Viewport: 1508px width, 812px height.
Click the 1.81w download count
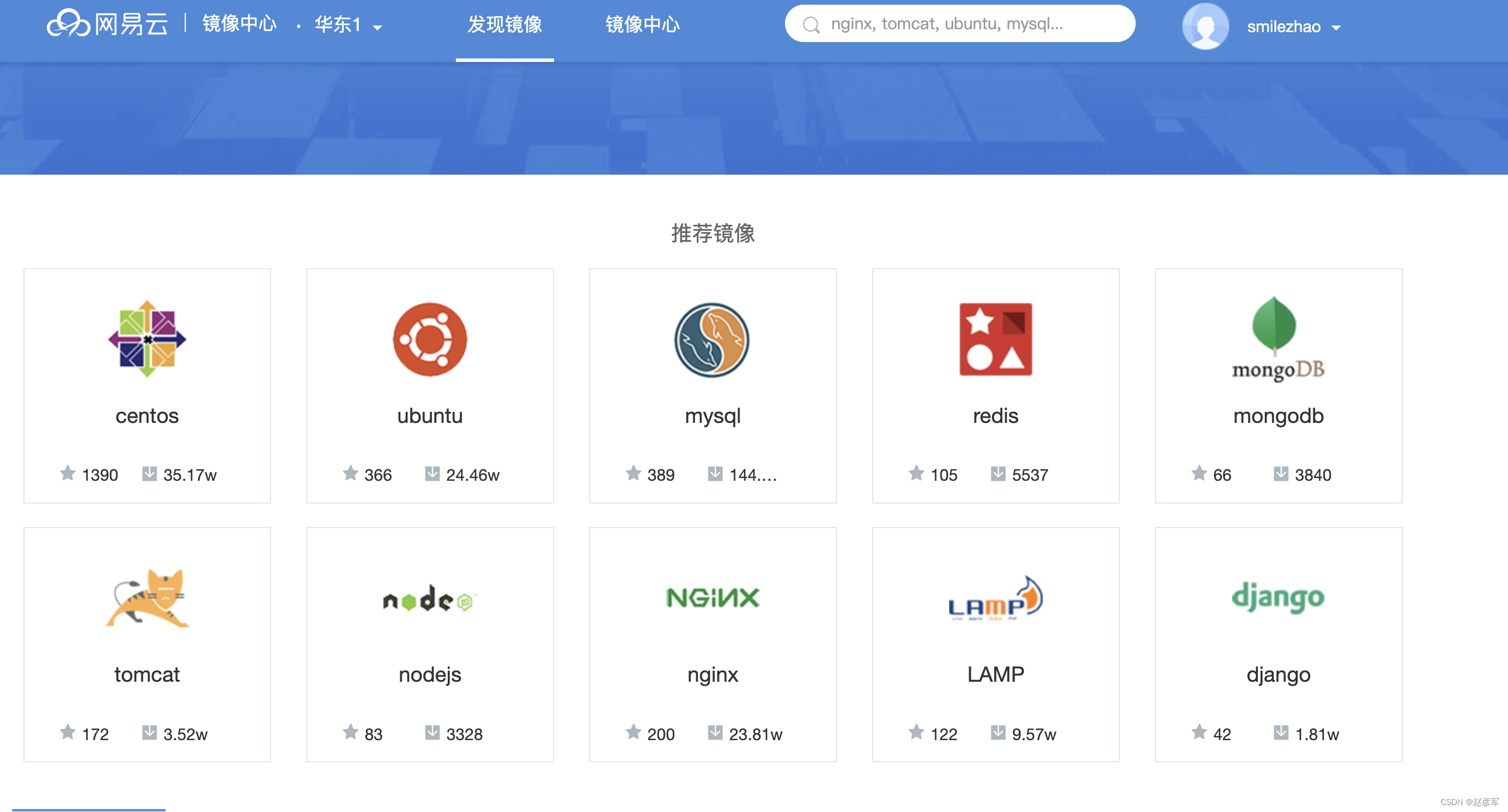(x=1316, y=734)
